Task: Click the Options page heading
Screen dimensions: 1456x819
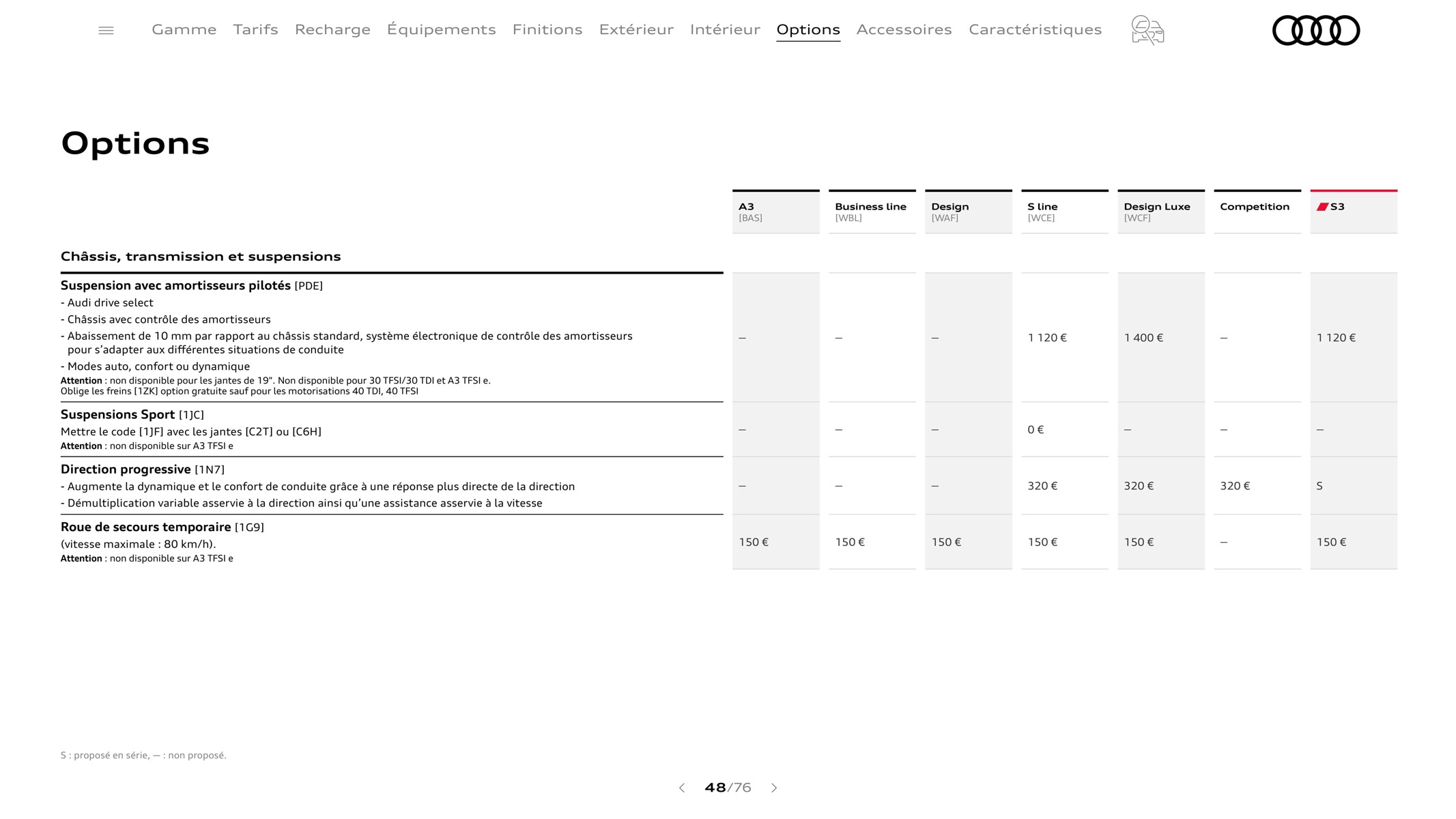Action: [135, 144]
